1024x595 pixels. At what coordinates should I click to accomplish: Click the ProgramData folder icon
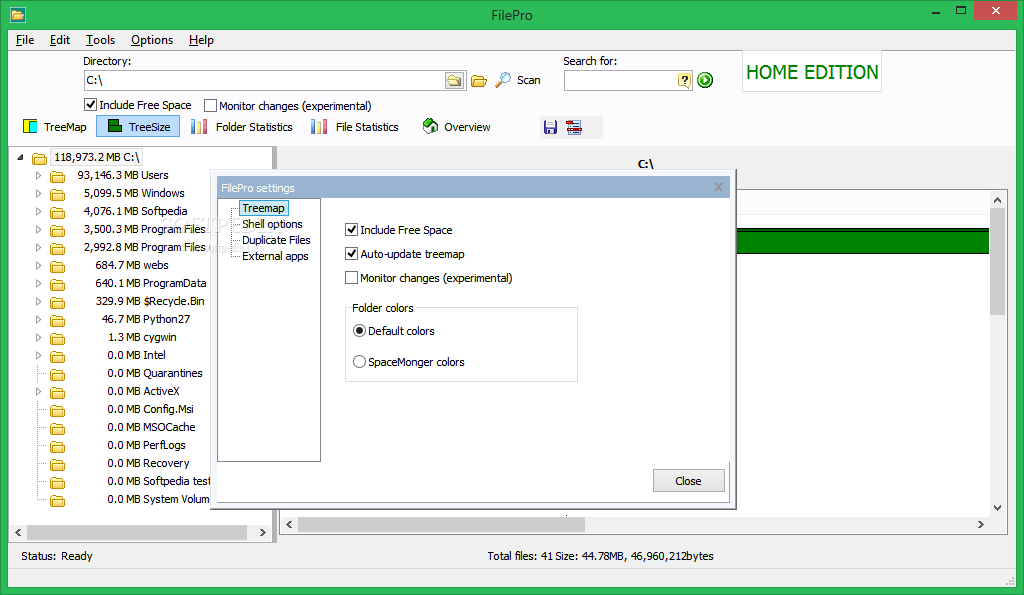point(57,285)
